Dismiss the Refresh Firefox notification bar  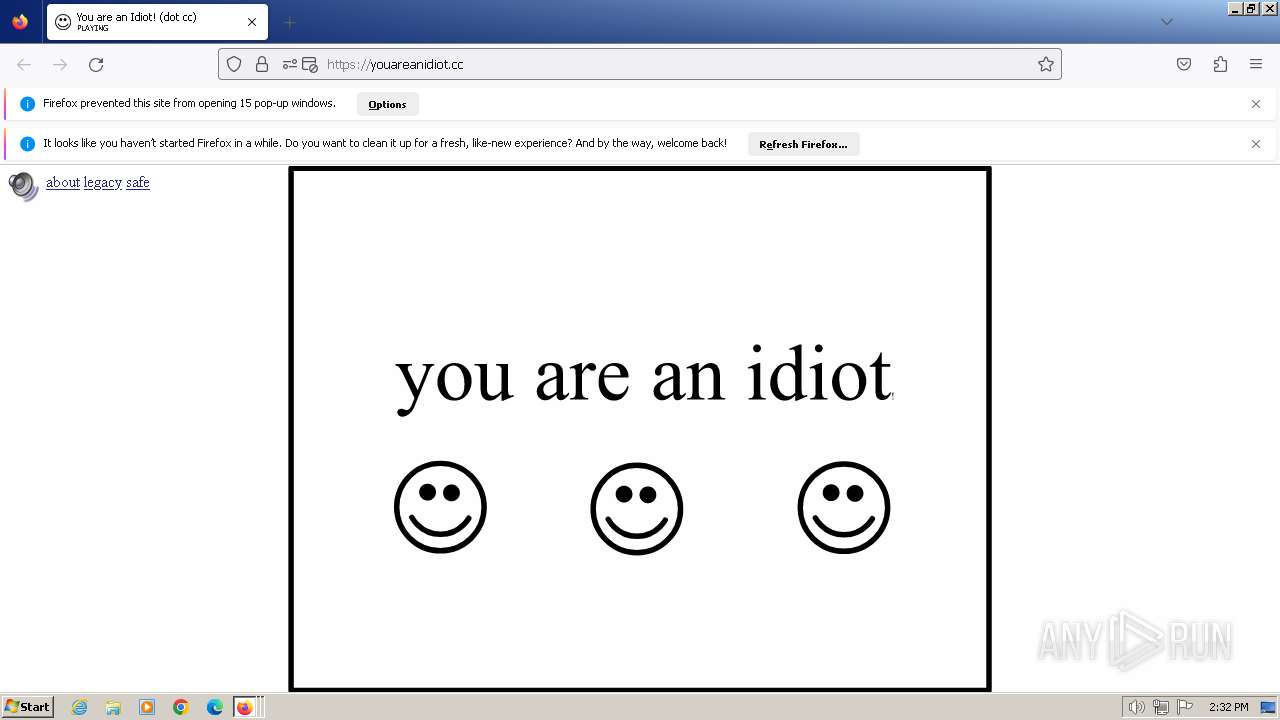pos(1256,144)
